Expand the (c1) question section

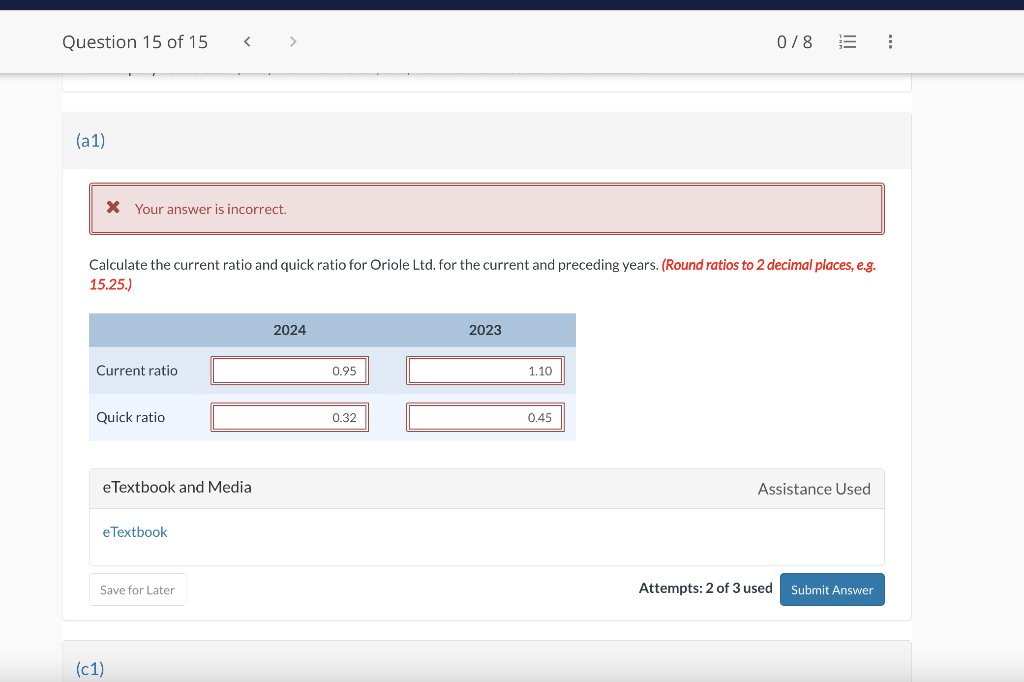(90, 668)
